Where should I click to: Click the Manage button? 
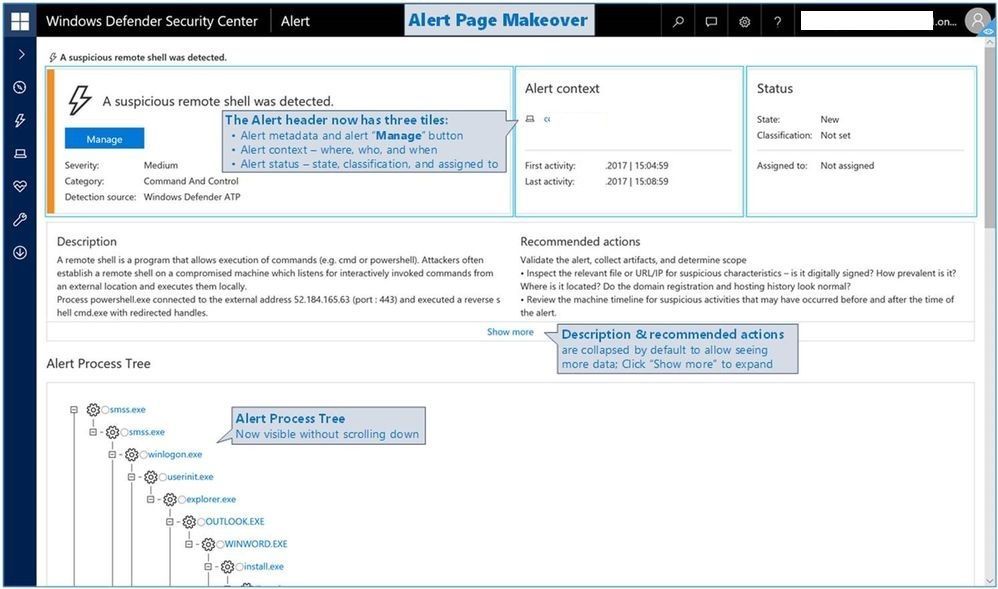click(104, 139)
